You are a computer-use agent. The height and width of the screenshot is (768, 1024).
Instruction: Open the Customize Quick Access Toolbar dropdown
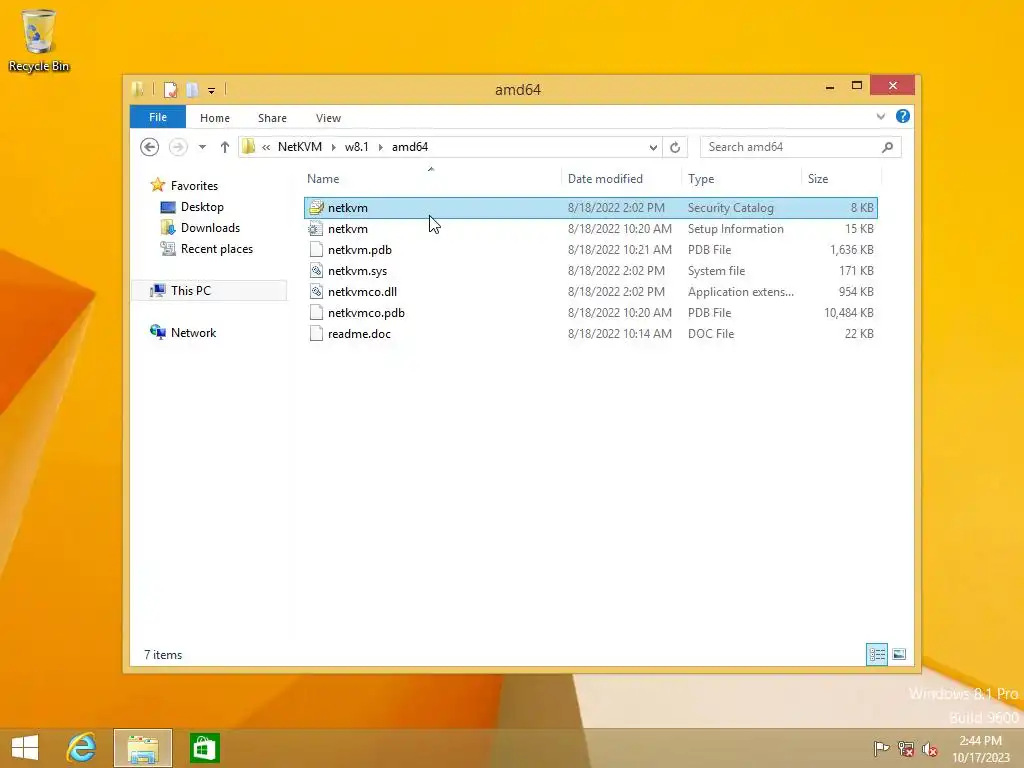(x=212, y=90)
